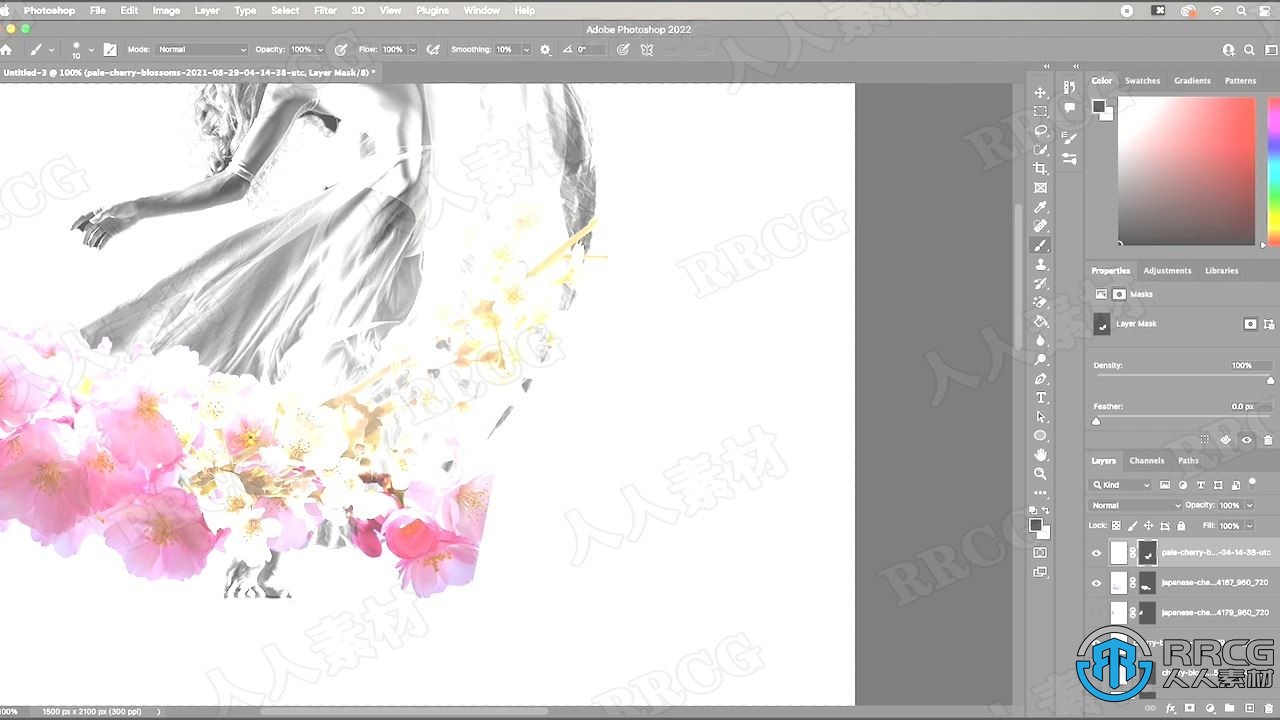Select the Blur tool
This screenshot has height=720, width=1280.
[1040, 340]
